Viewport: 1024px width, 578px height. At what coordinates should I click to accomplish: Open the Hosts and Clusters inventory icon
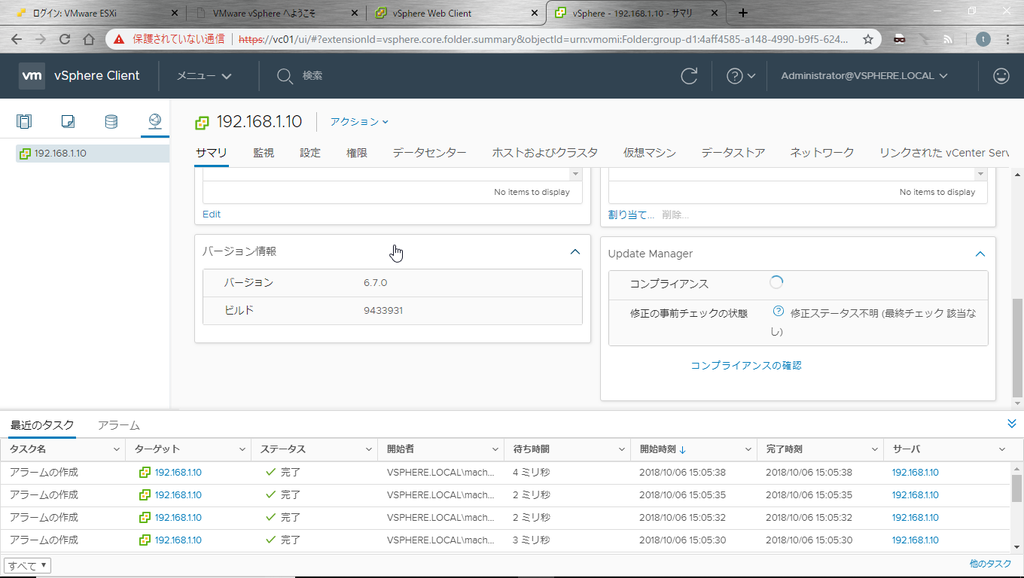tap(24, 121)
